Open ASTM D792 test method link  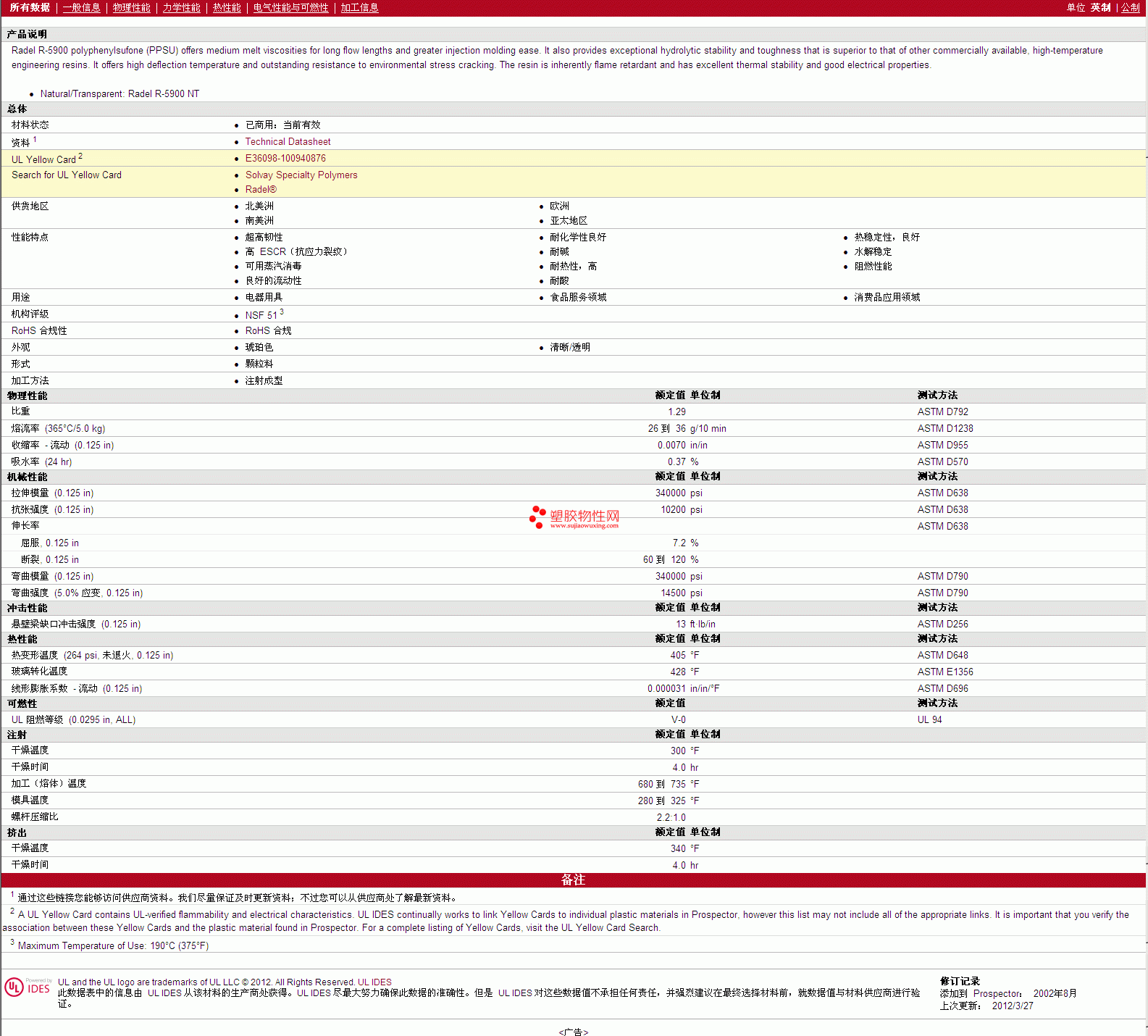(942, 412)
